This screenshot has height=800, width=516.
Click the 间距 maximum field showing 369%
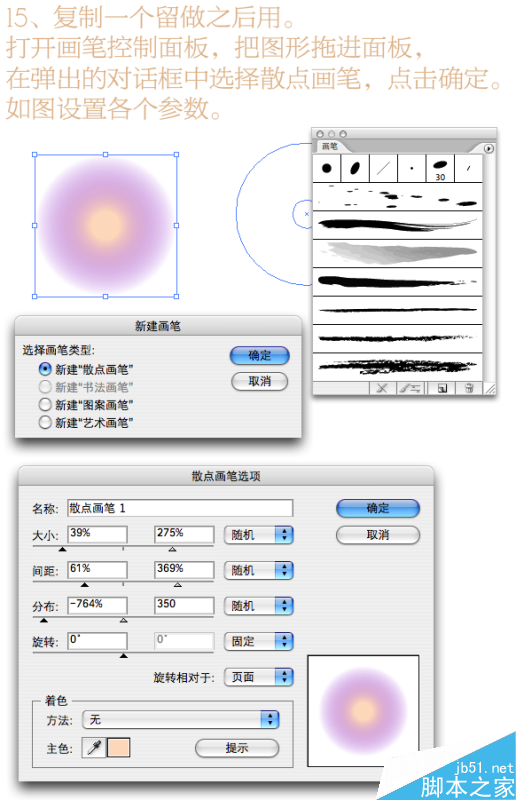[184, 570]
